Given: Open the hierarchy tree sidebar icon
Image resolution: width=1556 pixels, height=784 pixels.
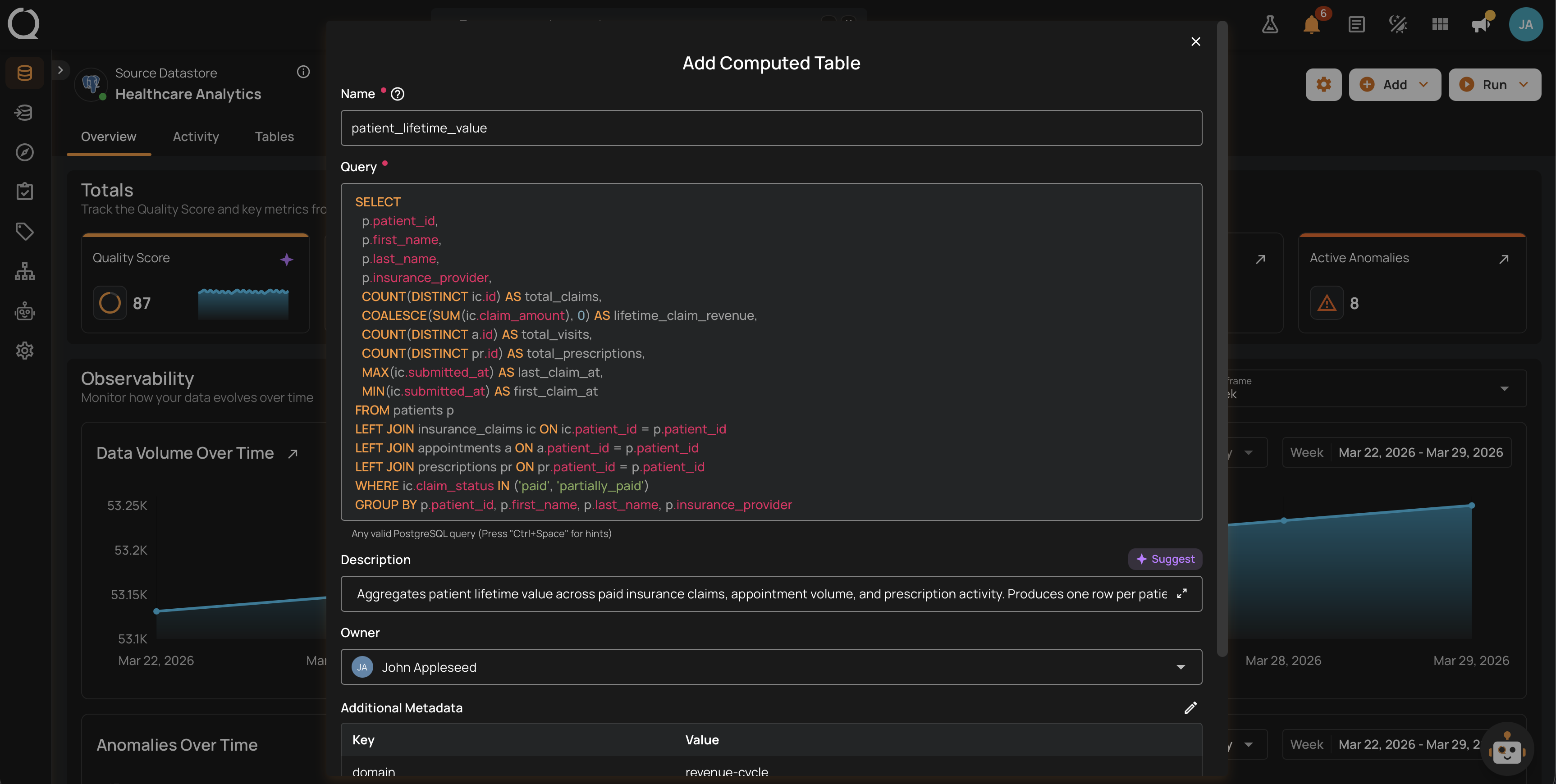Looking at the screenshot, I should (24, 271).
